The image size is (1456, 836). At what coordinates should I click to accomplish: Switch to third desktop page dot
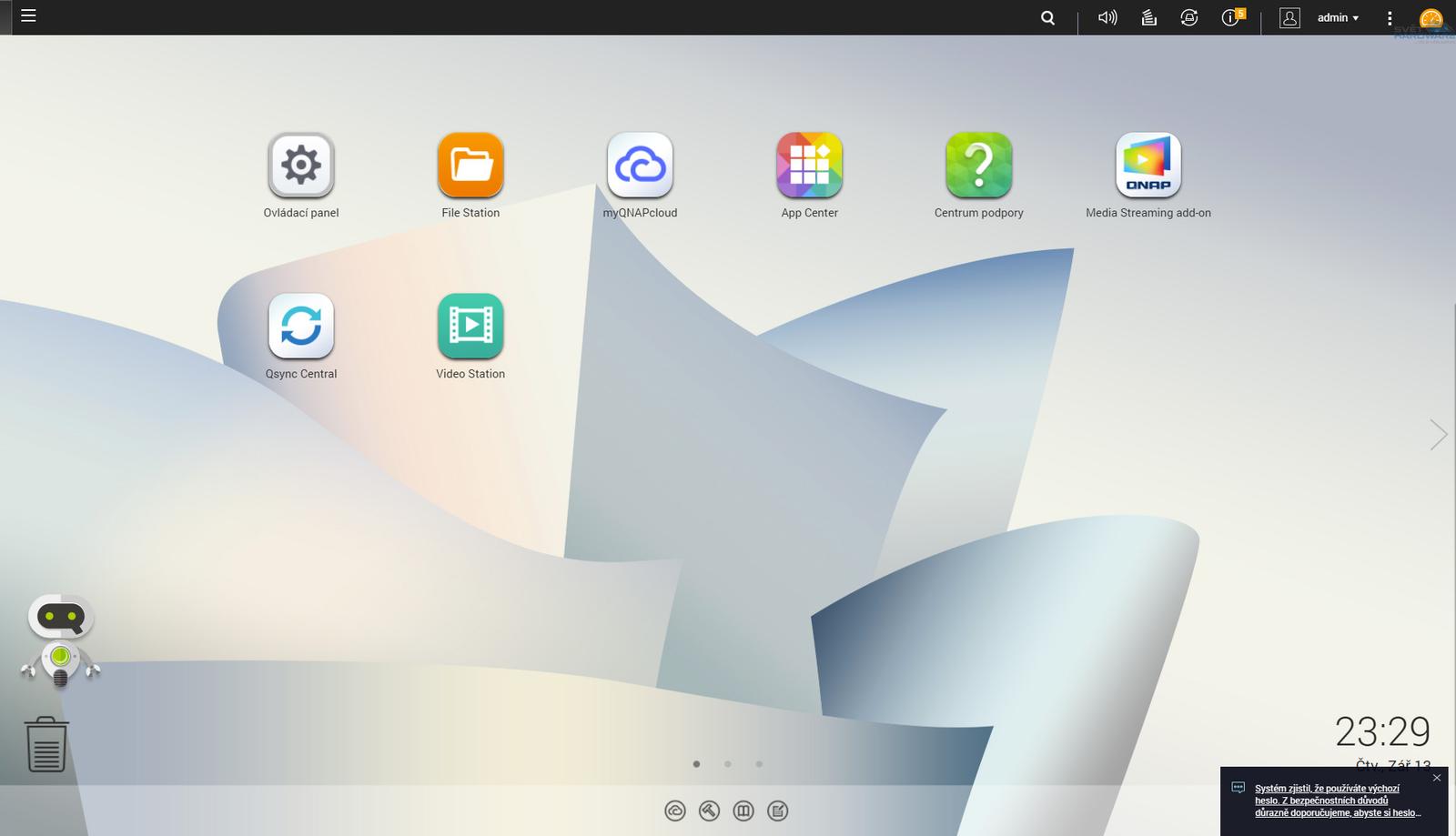(x=759, y=764)
